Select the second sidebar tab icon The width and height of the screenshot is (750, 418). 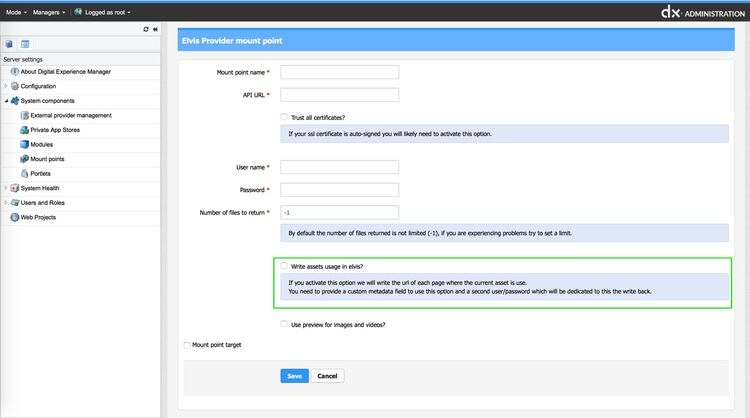point(25,44)
